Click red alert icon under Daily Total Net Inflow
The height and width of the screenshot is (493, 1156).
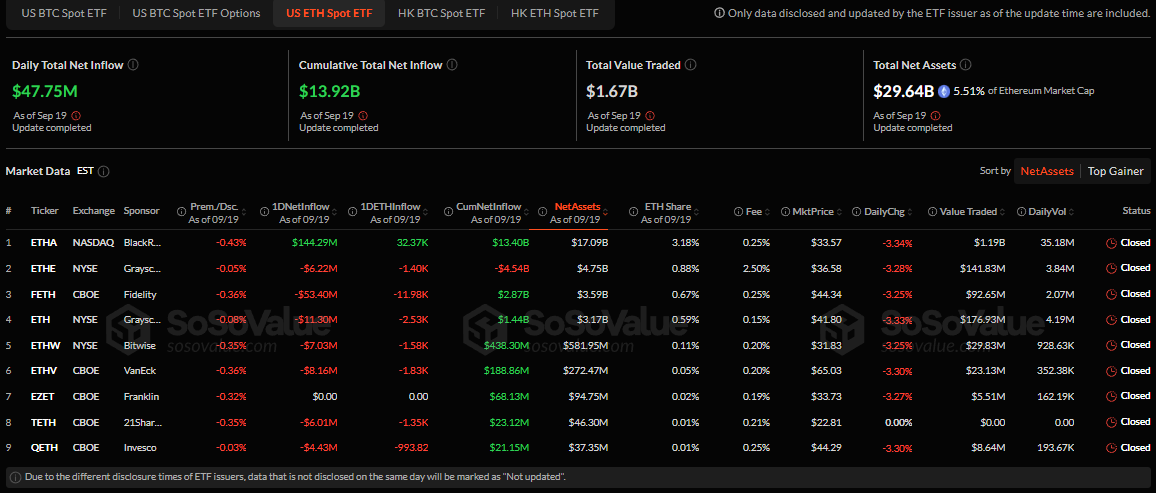76,116
